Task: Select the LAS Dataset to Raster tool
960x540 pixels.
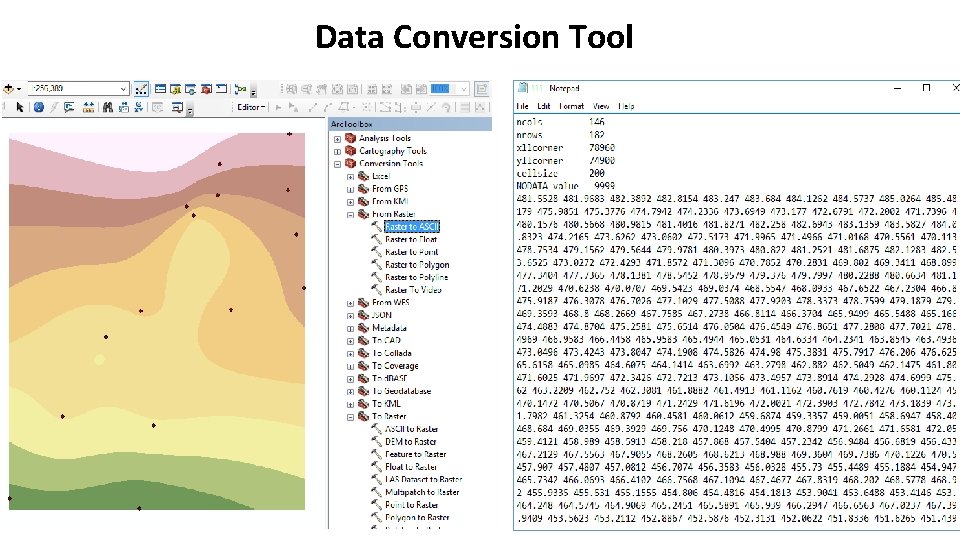Action: coord(423,479)
